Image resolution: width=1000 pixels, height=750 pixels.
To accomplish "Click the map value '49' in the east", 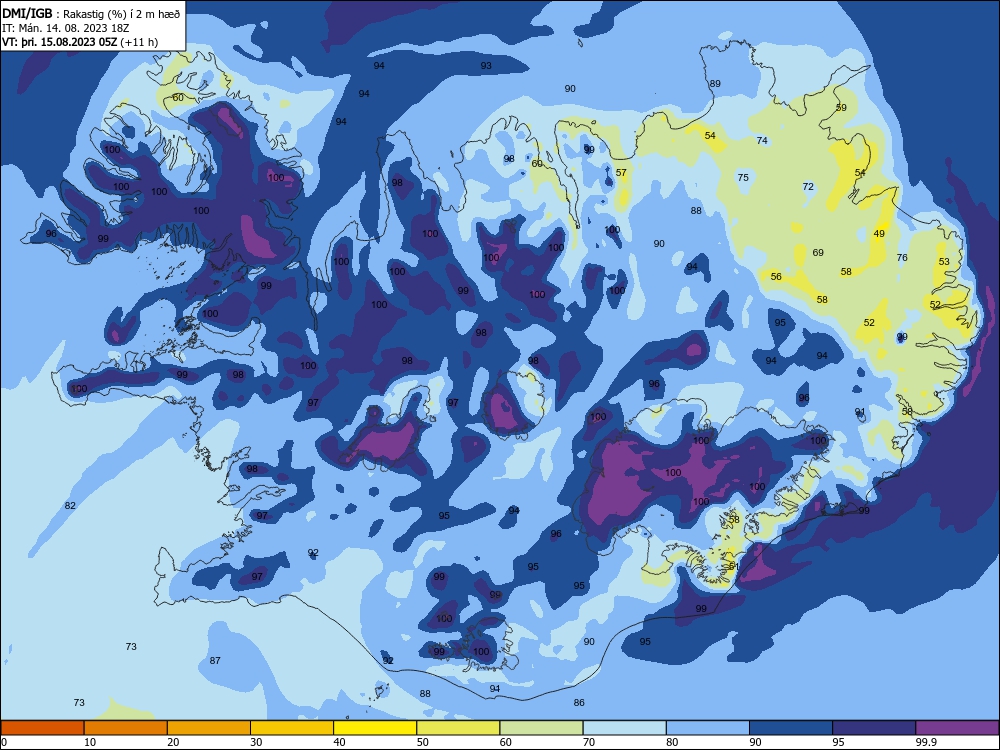I will tap(879, 233).
